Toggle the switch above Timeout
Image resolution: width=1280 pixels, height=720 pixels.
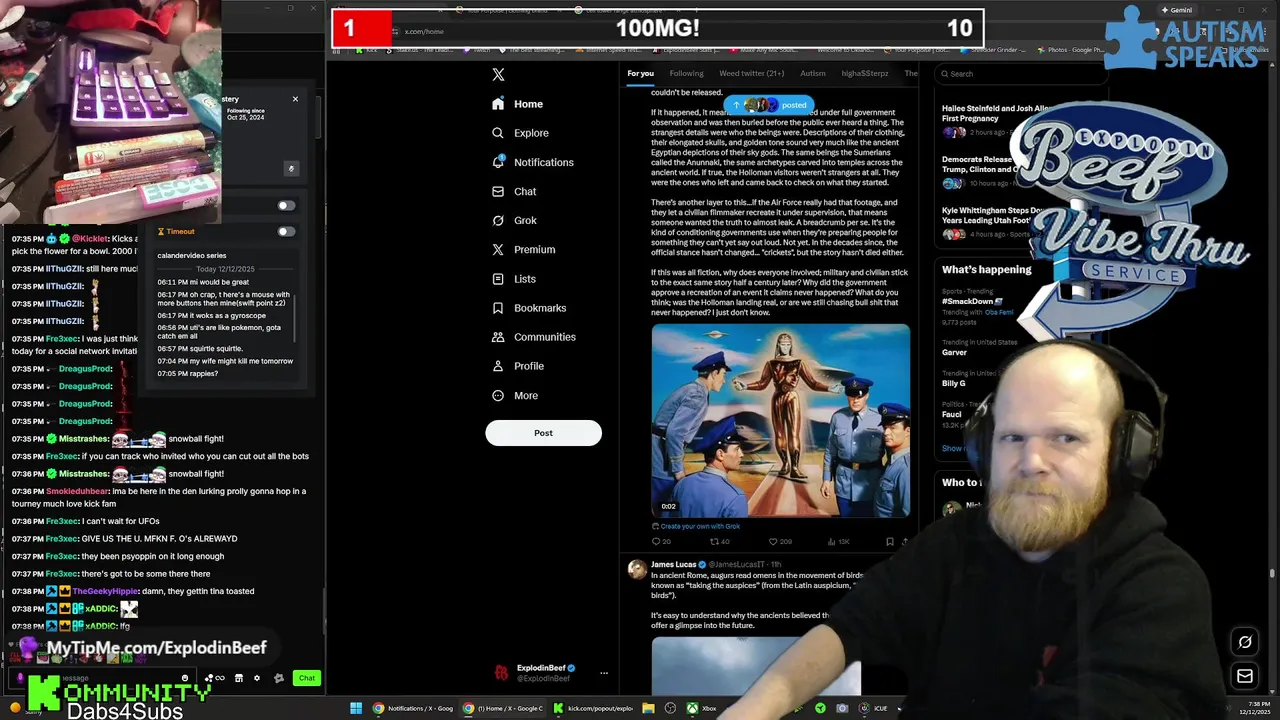(x=286, y=205)
